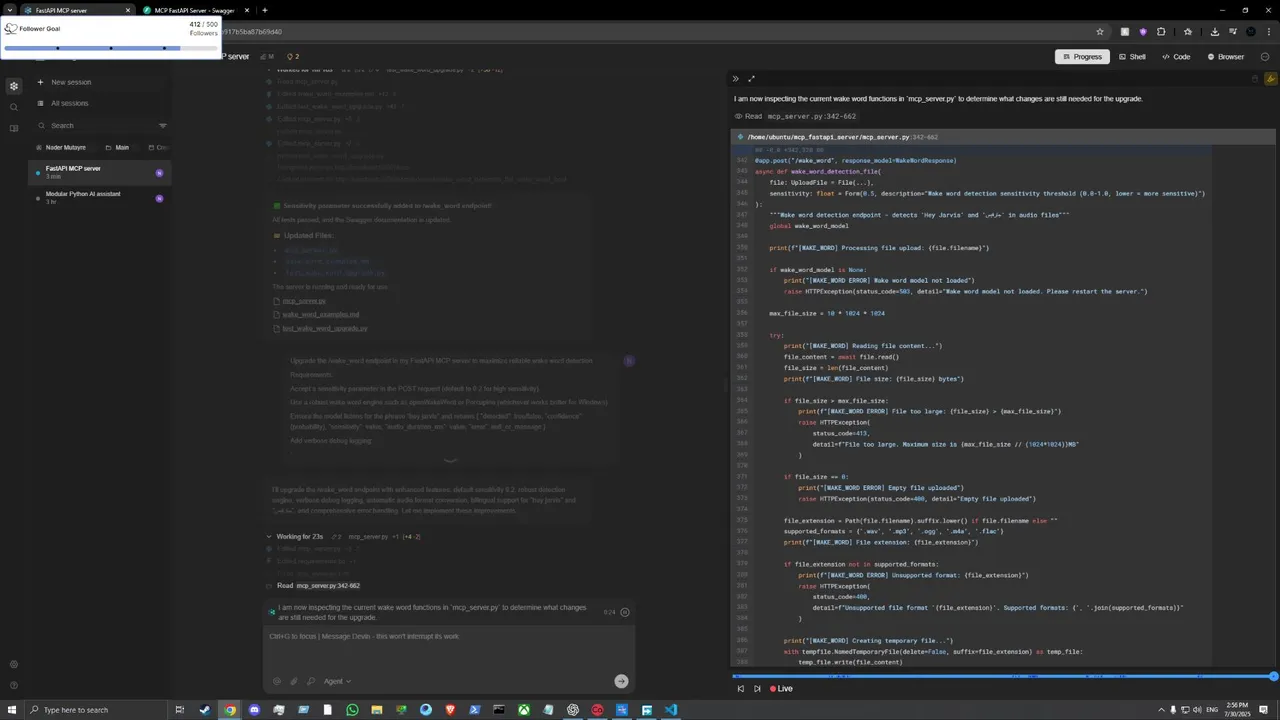Click Read mcp_server.py:342-662 in chat
Screen dimensions: 1280x720
(318, 586)
